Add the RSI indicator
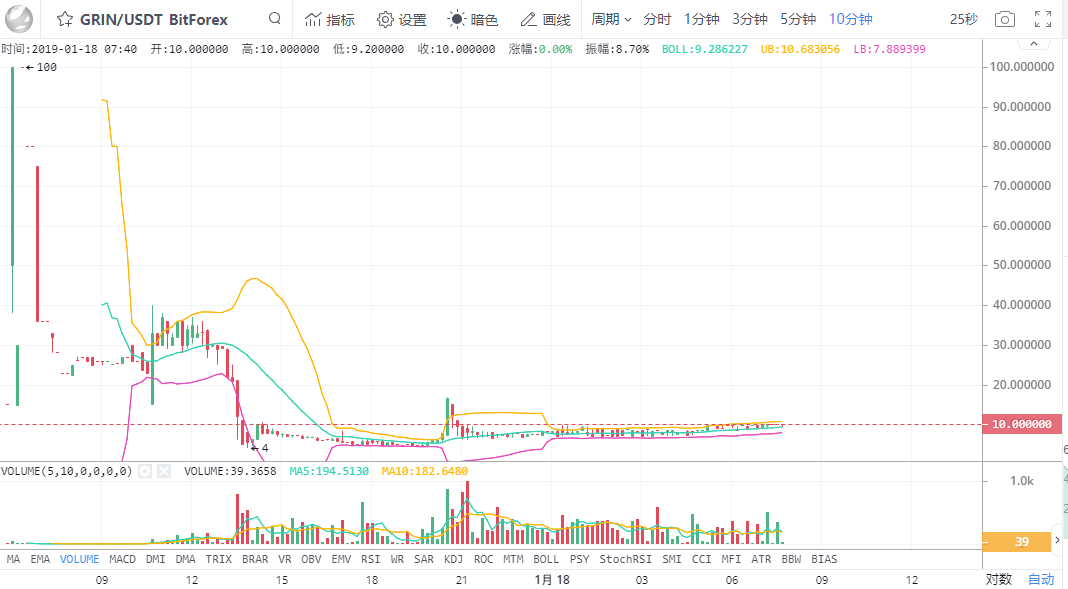 (371, 559)
